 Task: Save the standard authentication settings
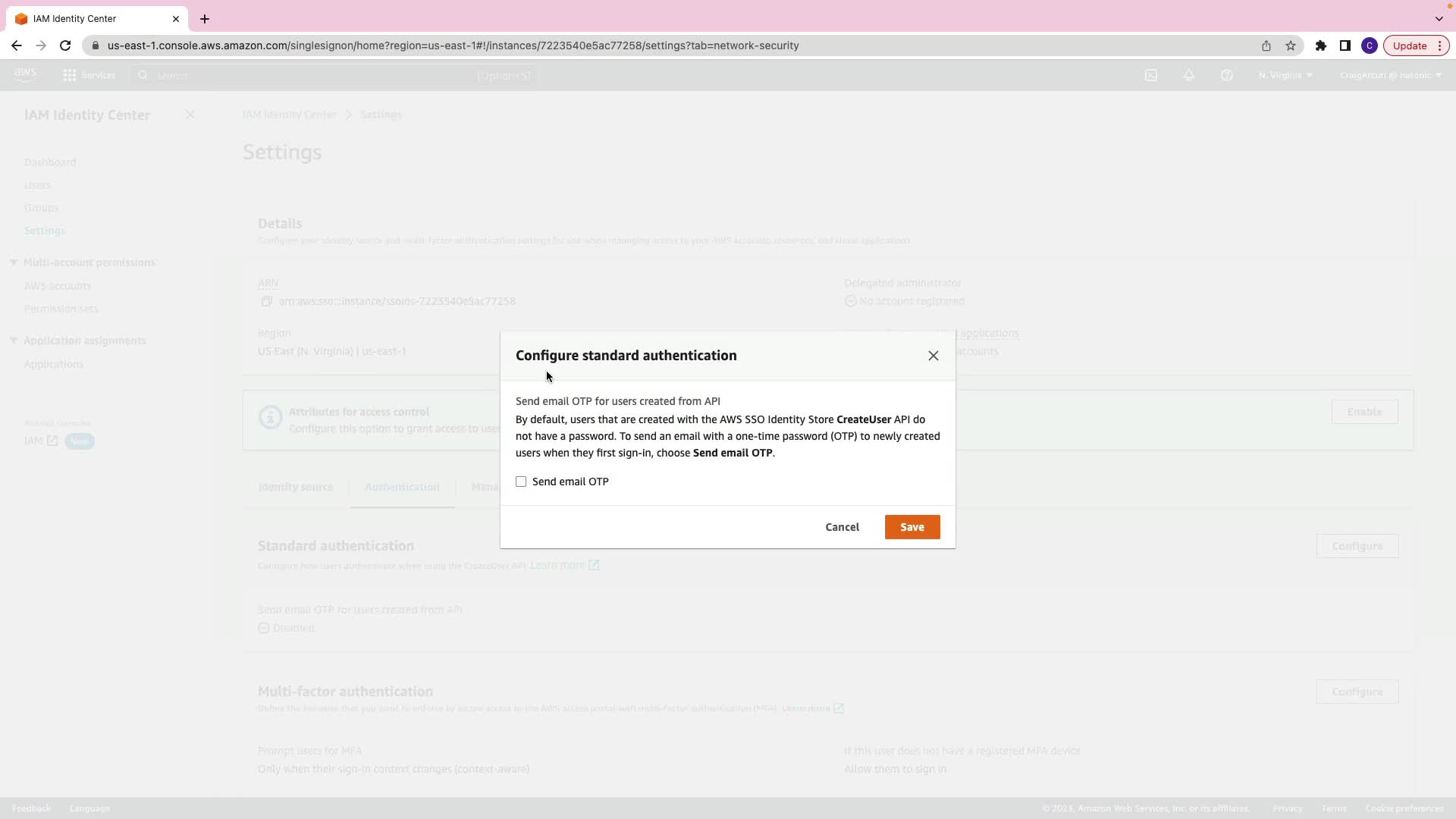tap(912, 527)
